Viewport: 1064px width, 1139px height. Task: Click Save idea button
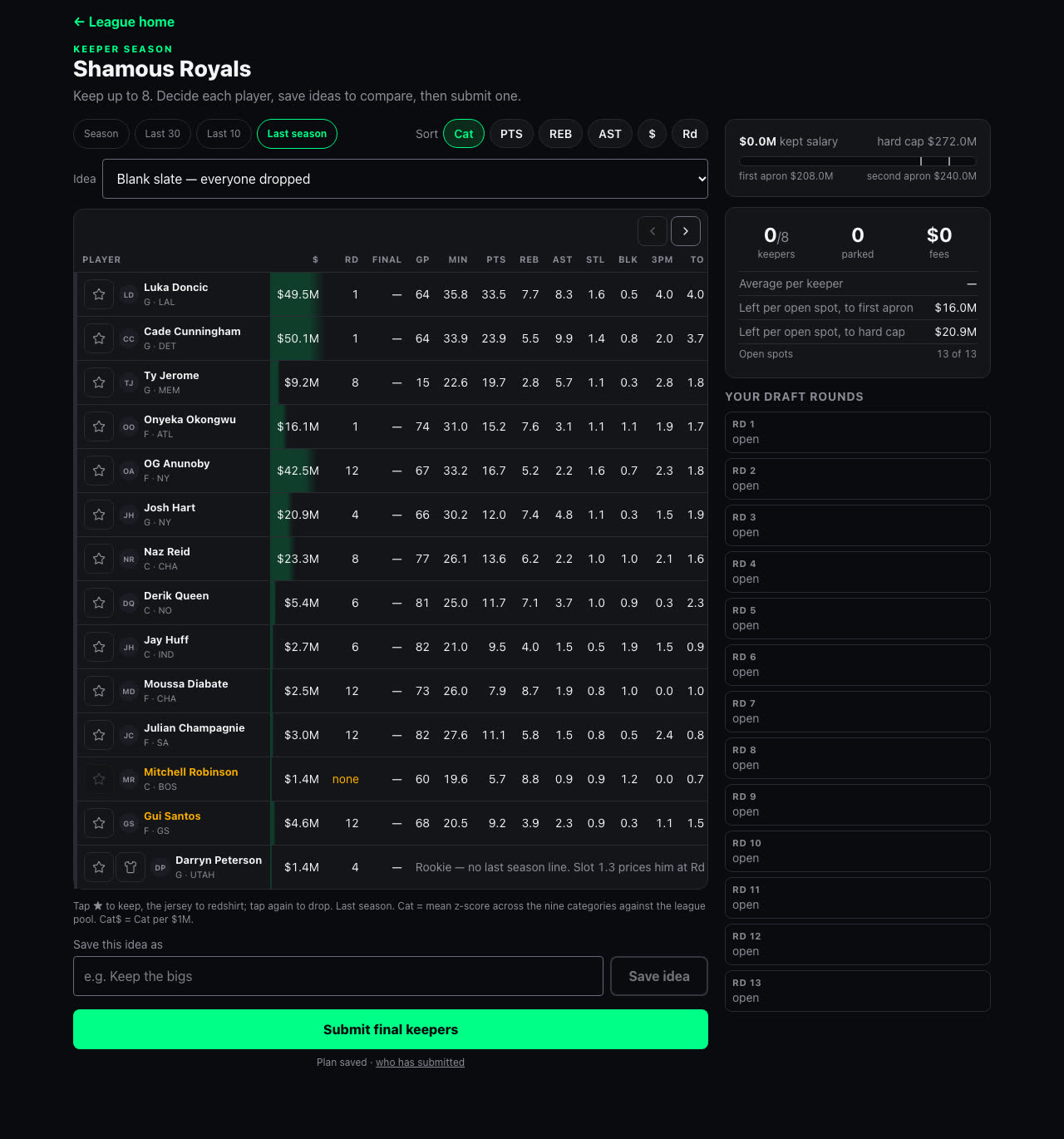659,976
